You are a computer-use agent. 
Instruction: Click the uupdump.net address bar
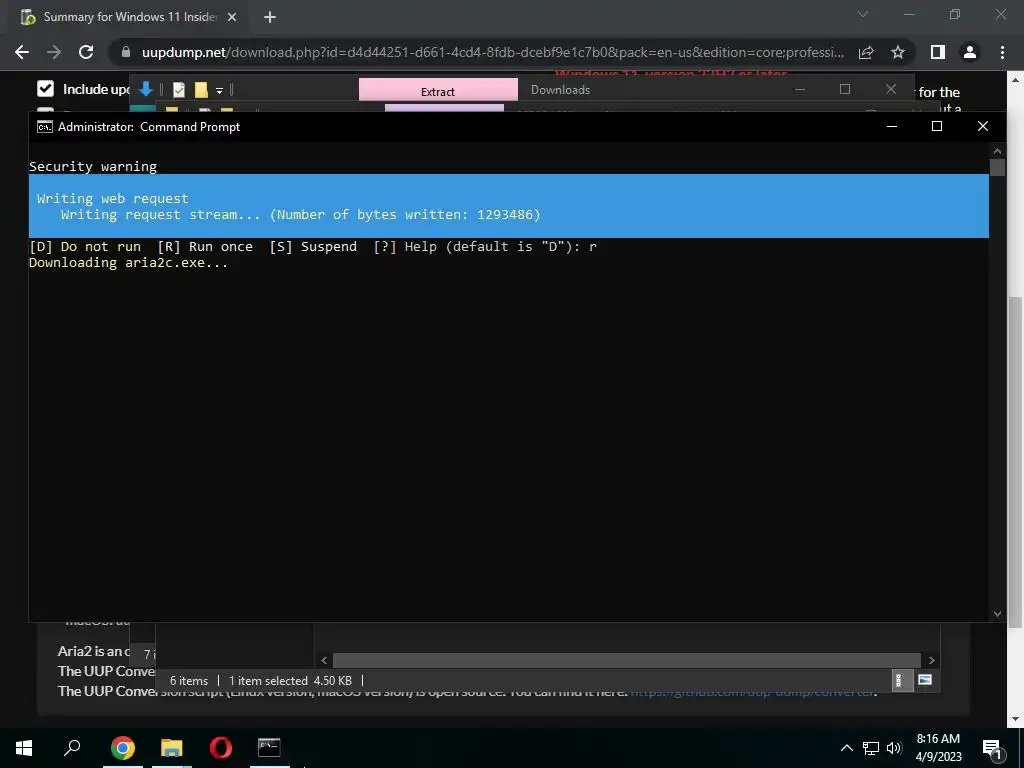pos(492,52)
